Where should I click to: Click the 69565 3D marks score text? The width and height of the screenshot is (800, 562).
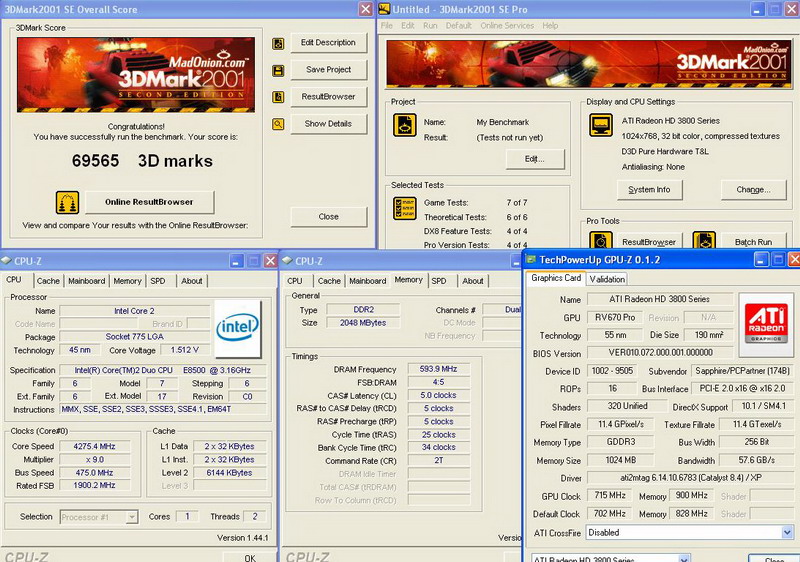pos(142,161)
